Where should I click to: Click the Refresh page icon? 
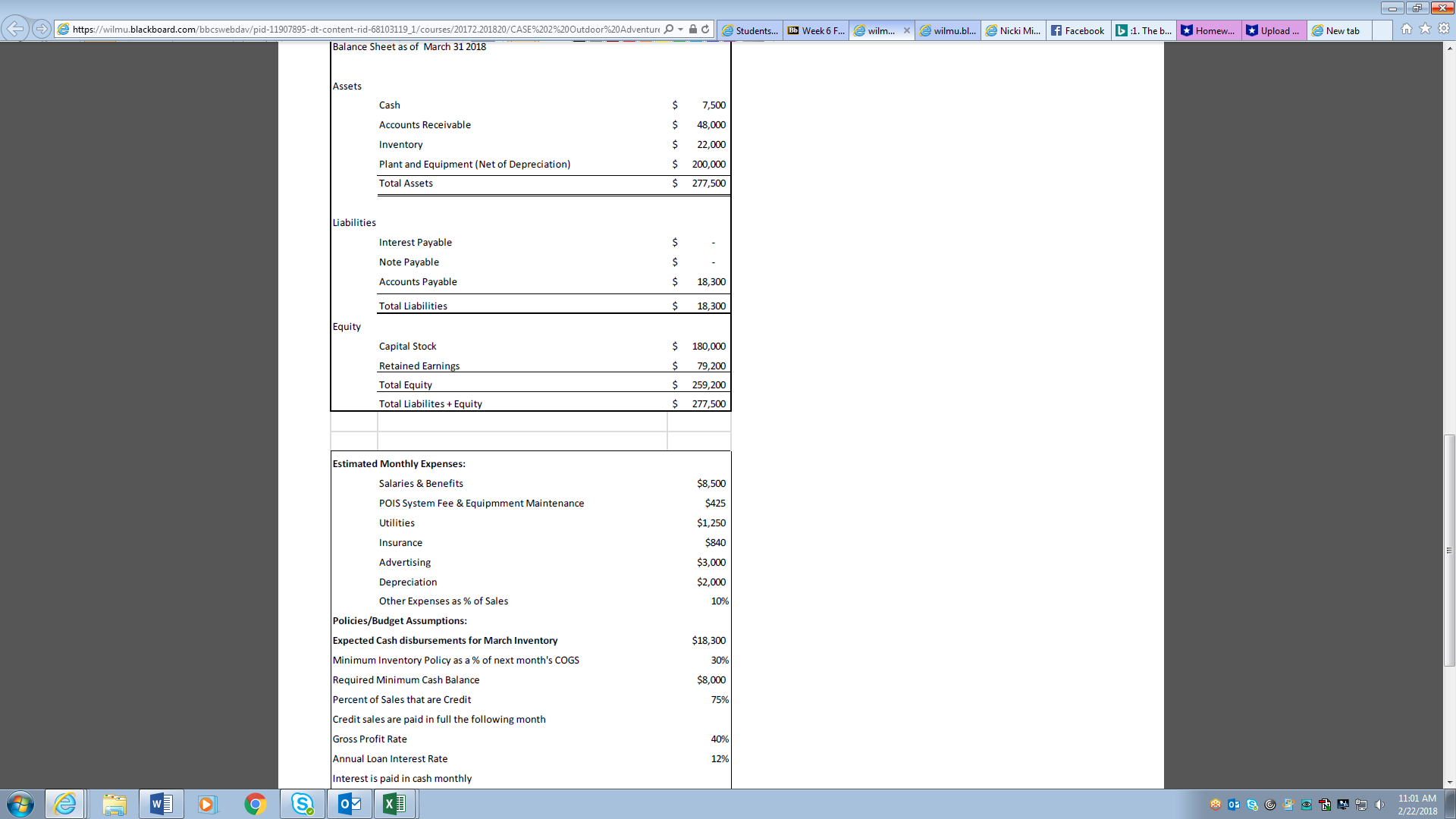click(705, 30)
